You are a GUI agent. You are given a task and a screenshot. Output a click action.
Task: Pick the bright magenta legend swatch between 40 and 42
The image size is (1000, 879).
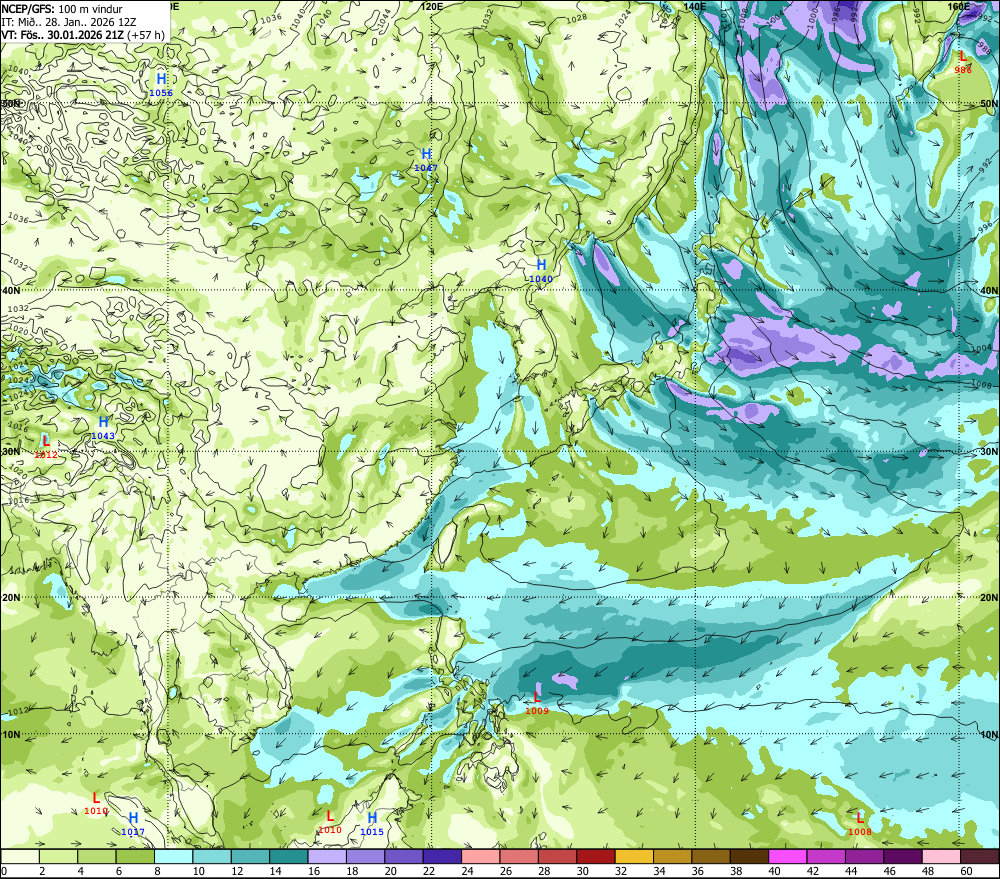tap(788, 856)
